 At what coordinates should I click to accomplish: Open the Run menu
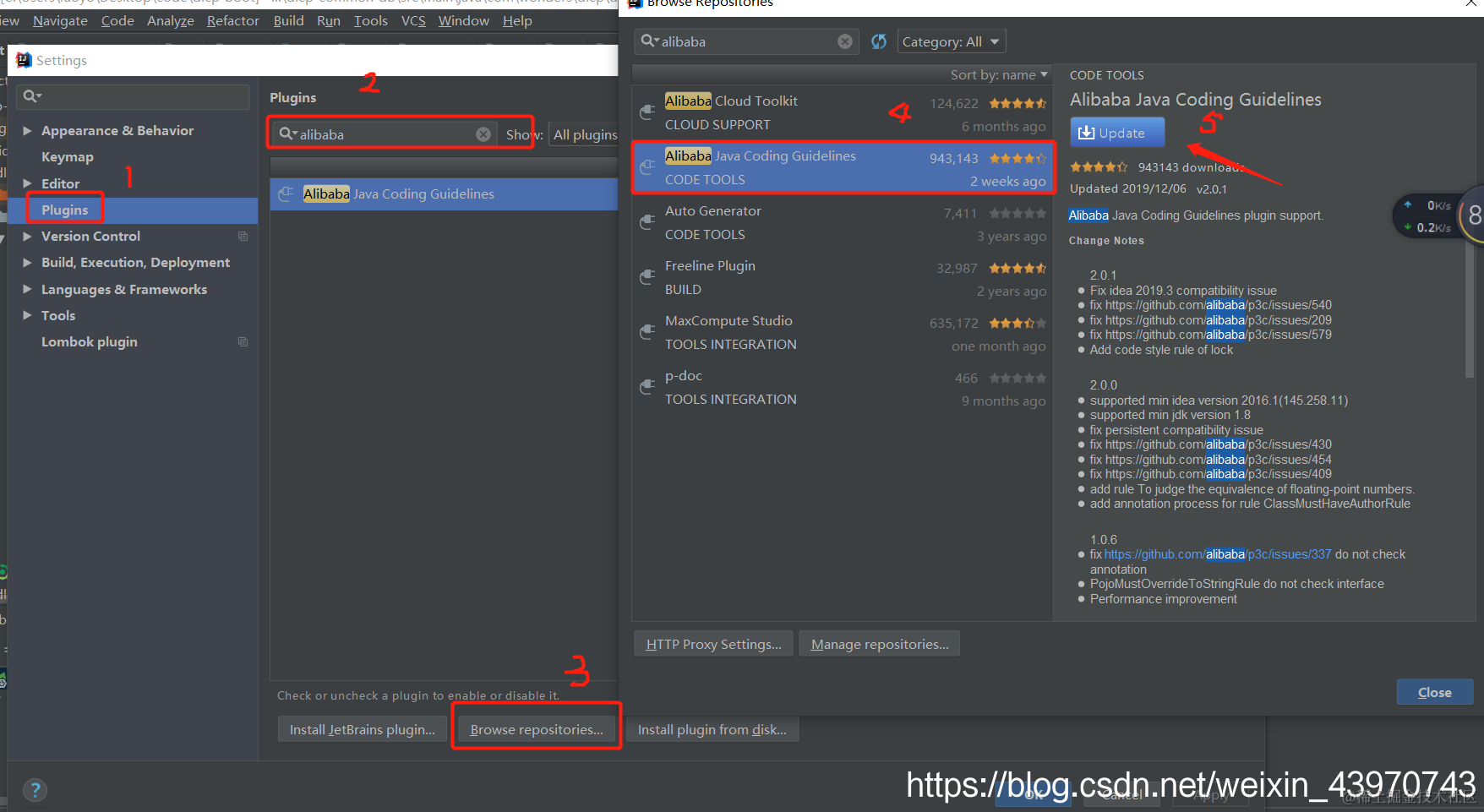[x=329, y=20]
